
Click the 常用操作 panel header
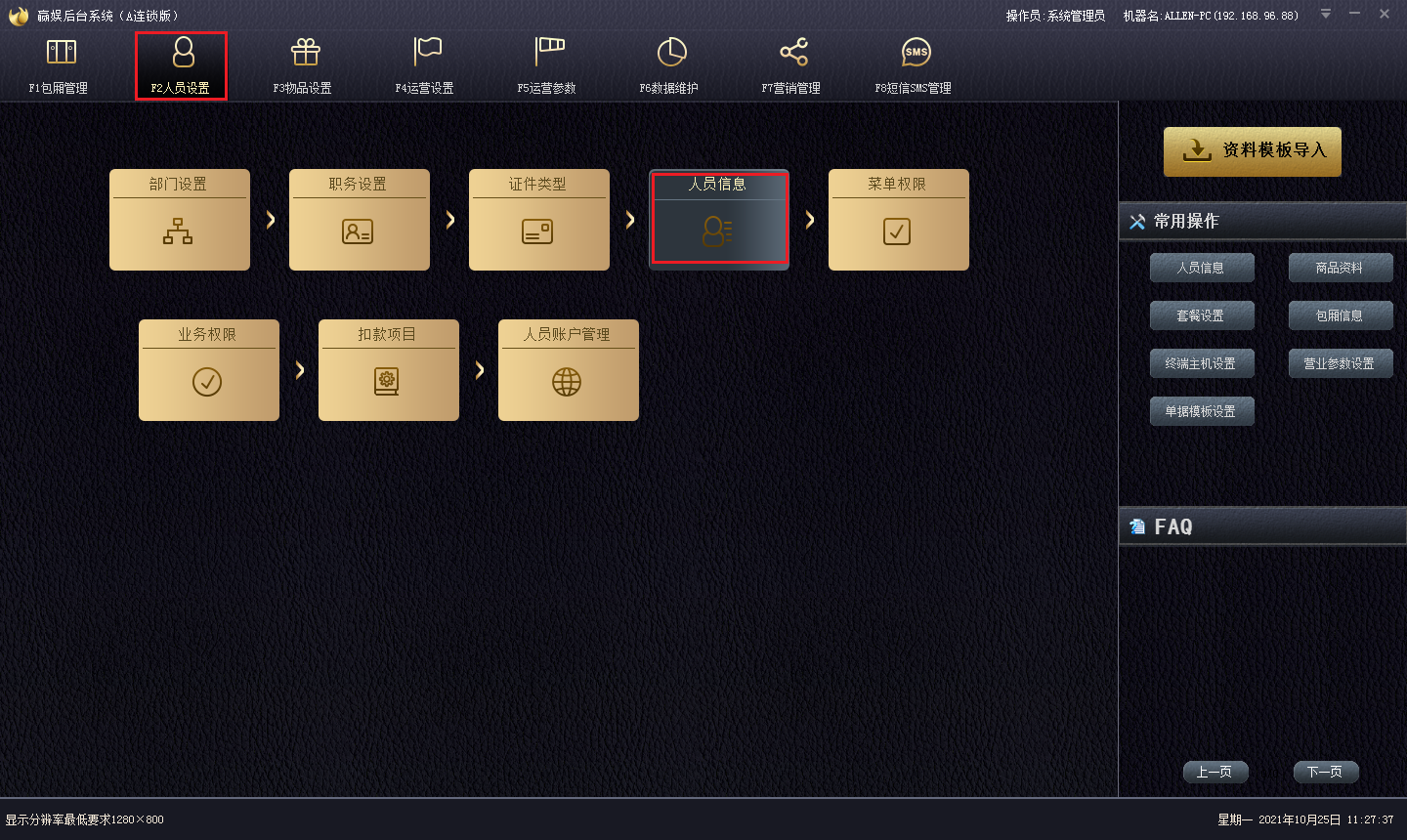1262,222
